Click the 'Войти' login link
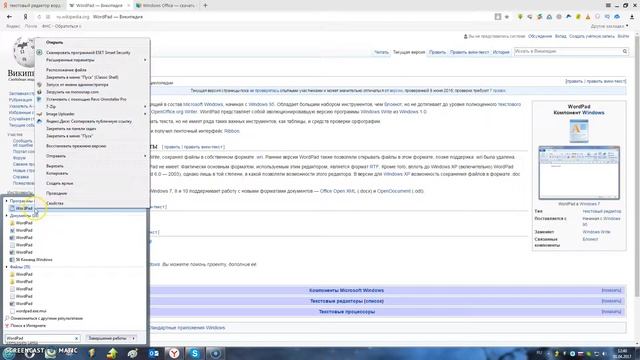 pos(623,36)
